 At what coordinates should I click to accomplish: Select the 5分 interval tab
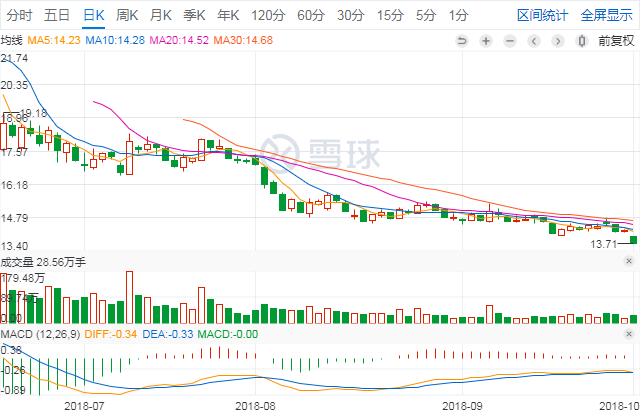pyautogui.click(x=426, y=16)
